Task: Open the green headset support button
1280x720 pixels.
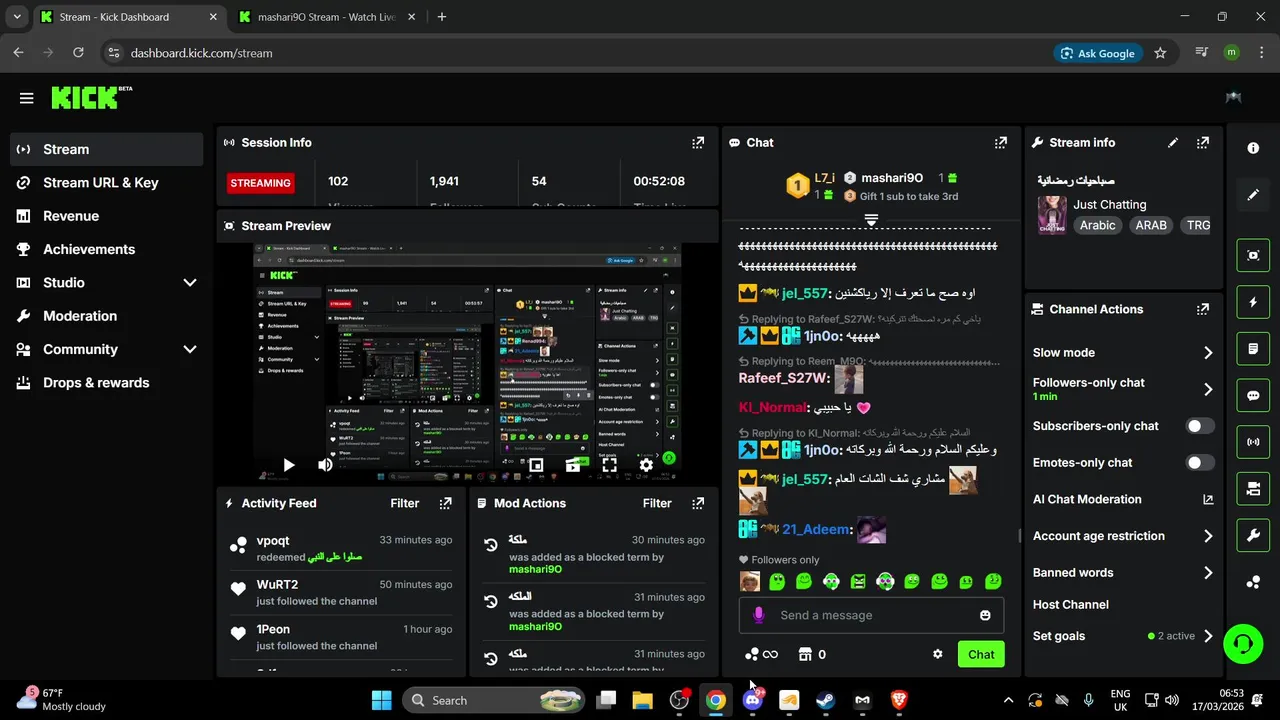Action: coord(1243,643)
